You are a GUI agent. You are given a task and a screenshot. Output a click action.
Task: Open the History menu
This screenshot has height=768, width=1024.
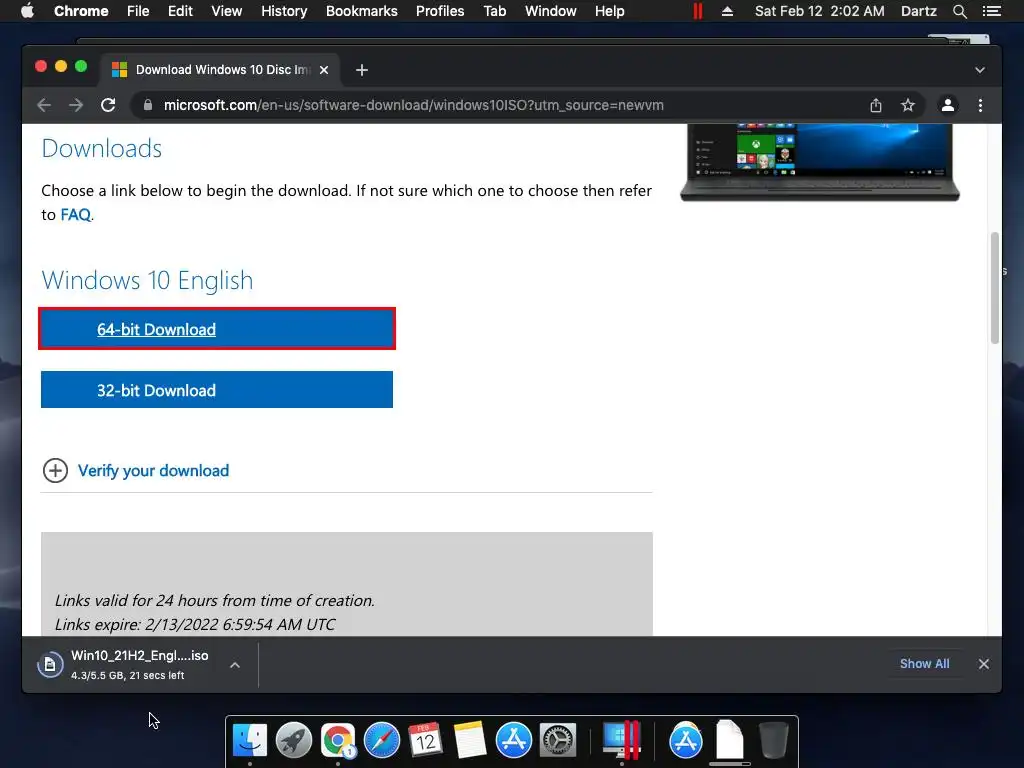tap(284, 11)
